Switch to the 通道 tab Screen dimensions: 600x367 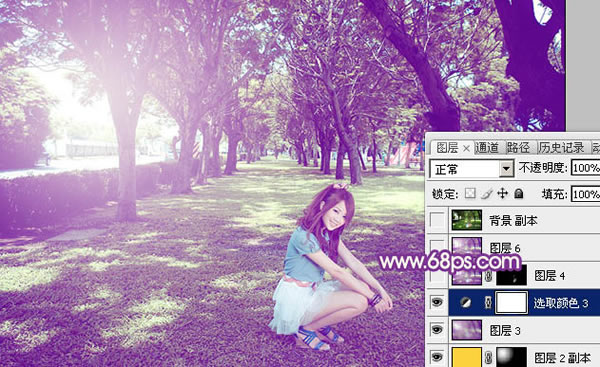pos(487,148)
